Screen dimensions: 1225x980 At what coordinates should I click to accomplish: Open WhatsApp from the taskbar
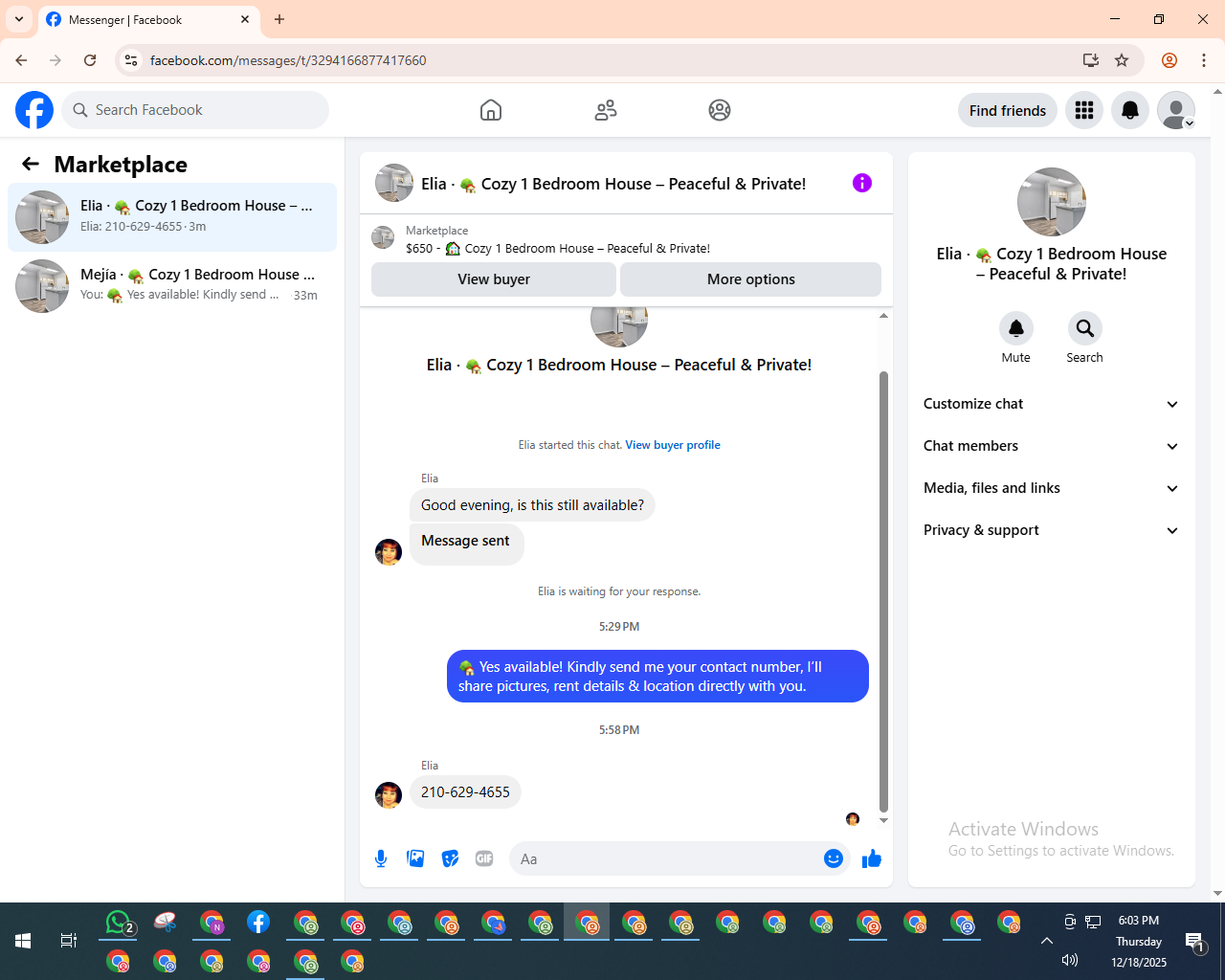(119, 923)
